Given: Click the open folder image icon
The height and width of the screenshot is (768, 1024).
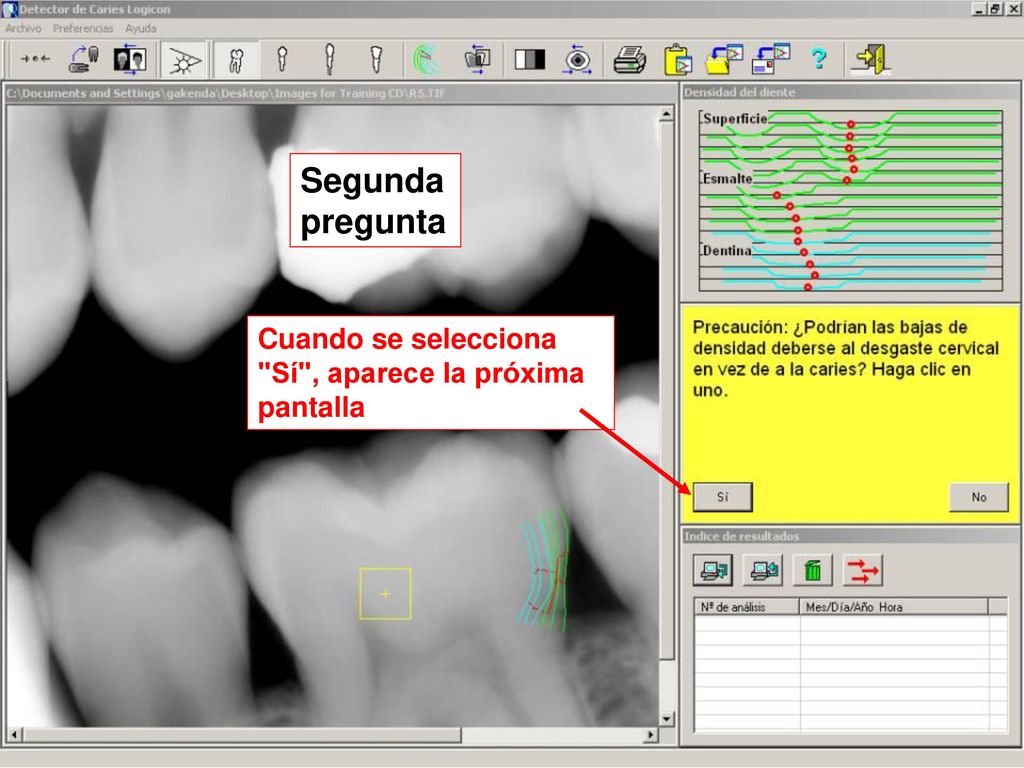Looking at the screenshot, I should click(x=724, y=59).
